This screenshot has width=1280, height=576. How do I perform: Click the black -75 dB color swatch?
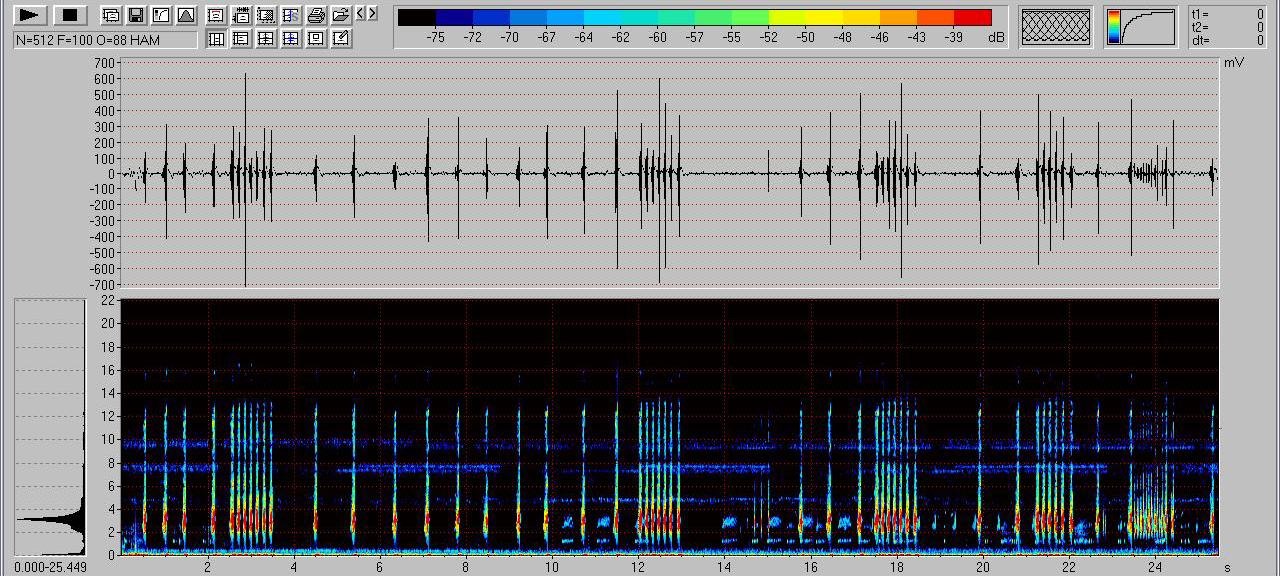click(416, 17)
